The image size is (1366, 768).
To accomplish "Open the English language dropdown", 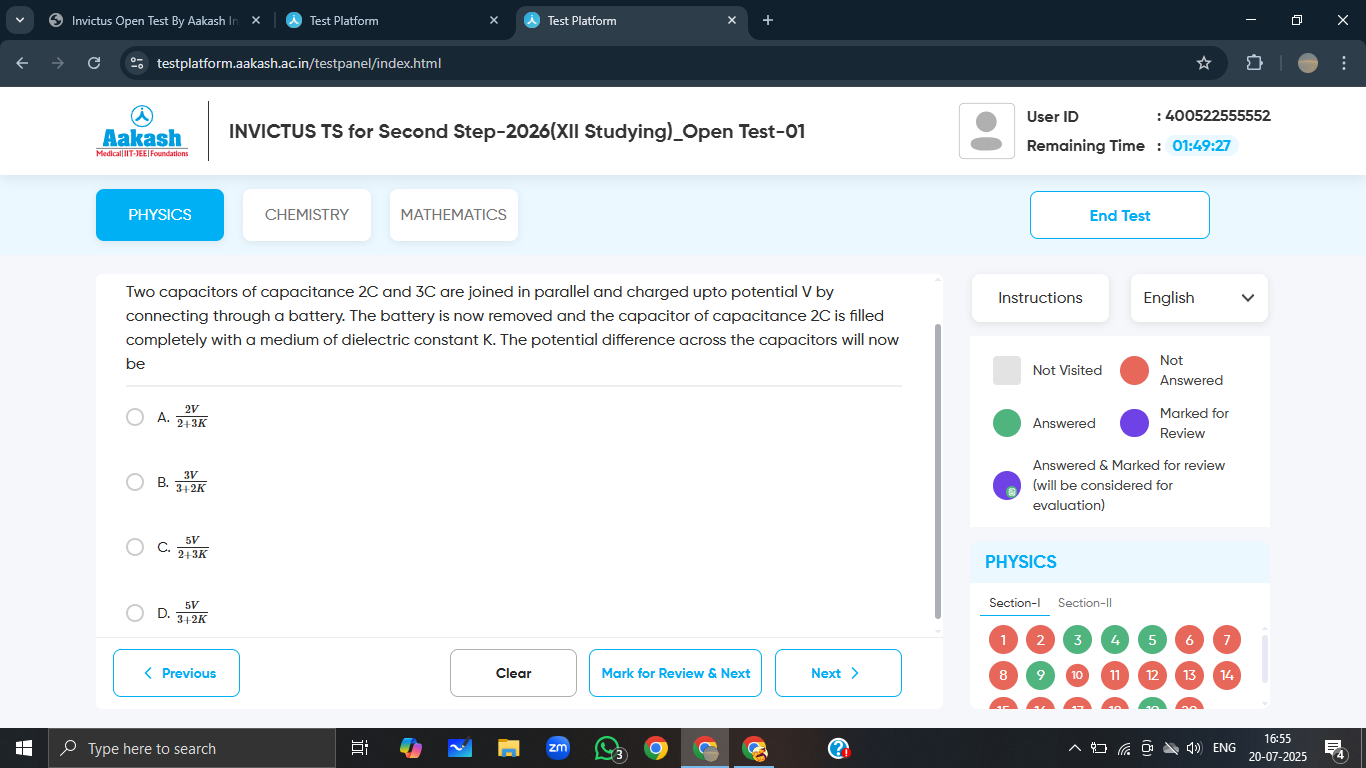I will pos(1198,298).
